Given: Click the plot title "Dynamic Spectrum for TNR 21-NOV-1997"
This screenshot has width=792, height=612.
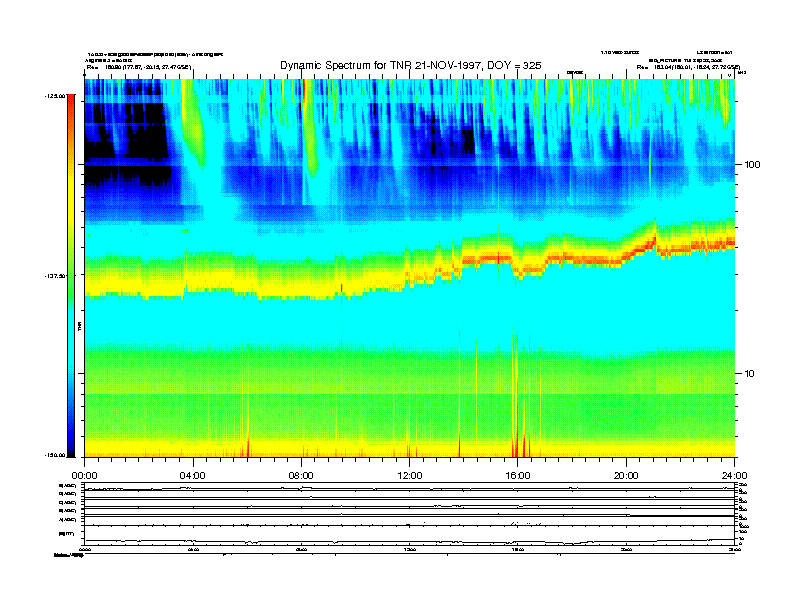Looking at the screenshot, I should click(380, 66).
